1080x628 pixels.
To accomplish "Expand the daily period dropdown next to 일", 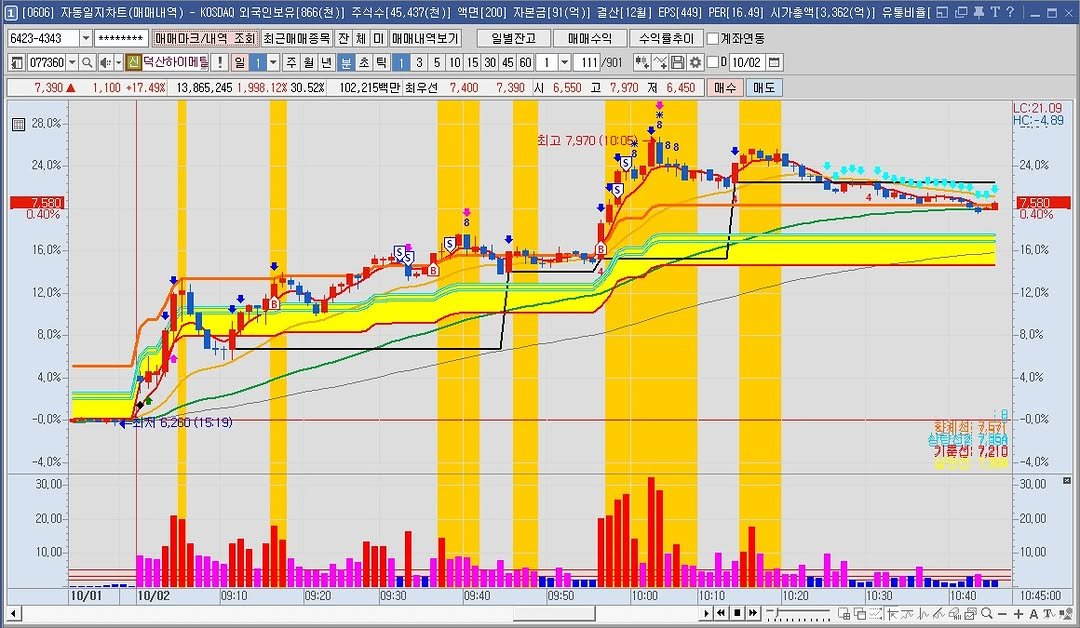I will tap(273, 62).
